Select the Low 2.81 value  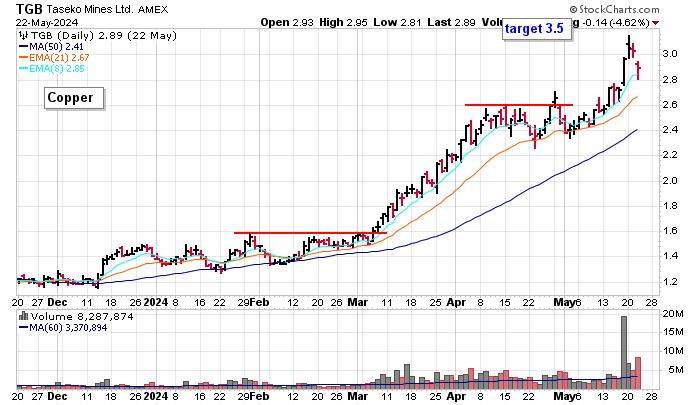coord(397,22)
